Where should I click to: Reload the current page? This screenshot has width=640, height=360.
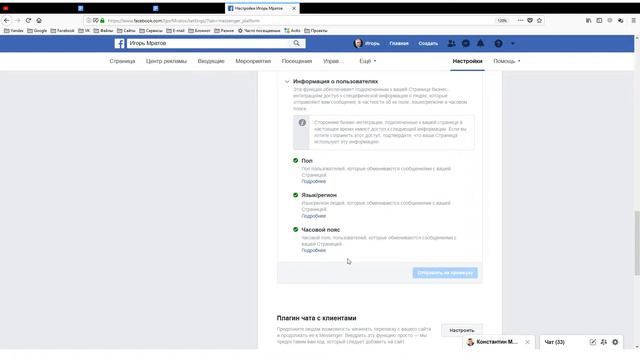point(28,20)
